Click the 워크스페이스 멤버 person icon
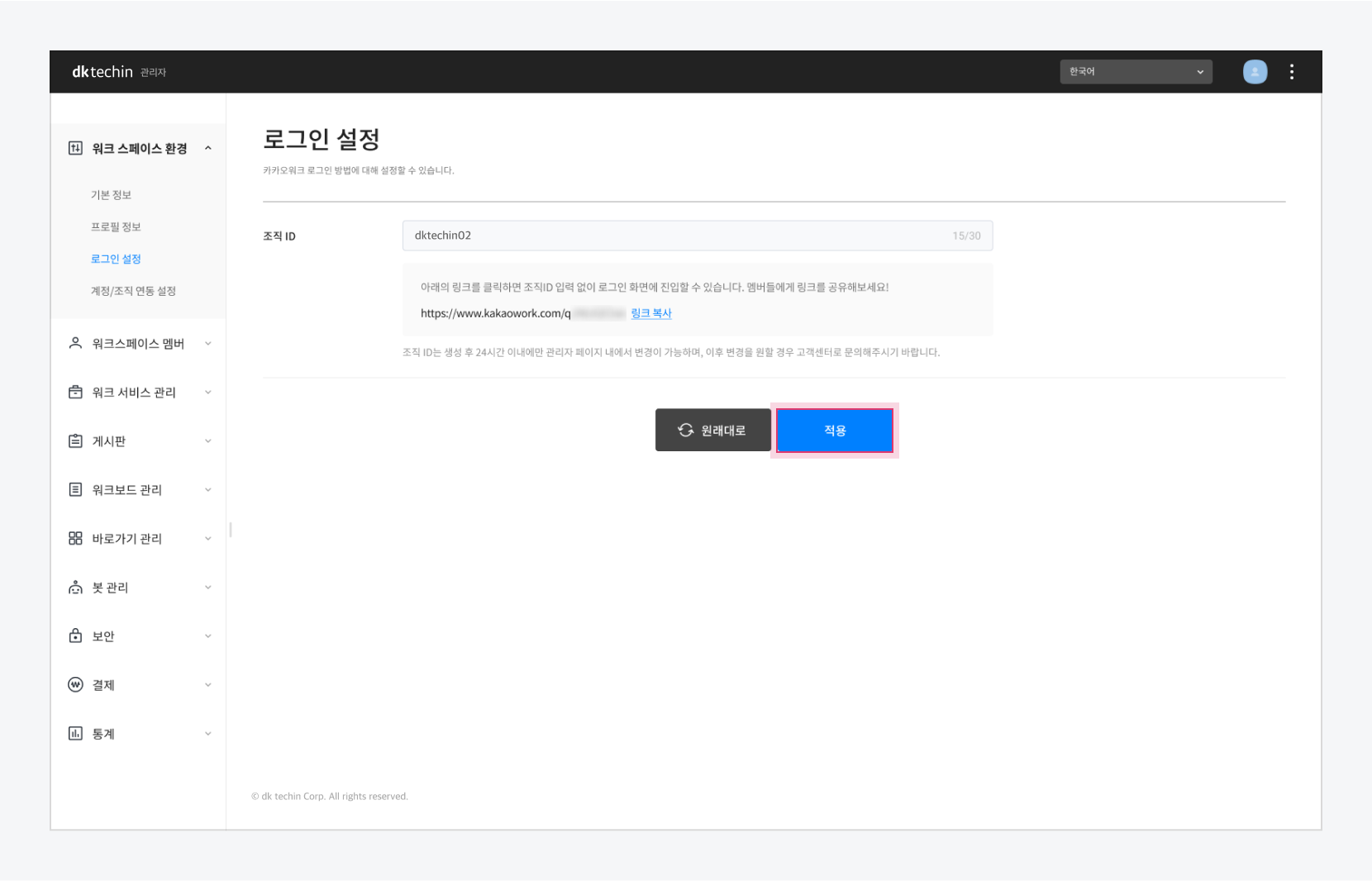This screenshot has width=1372, height=881. pos(75,343)
